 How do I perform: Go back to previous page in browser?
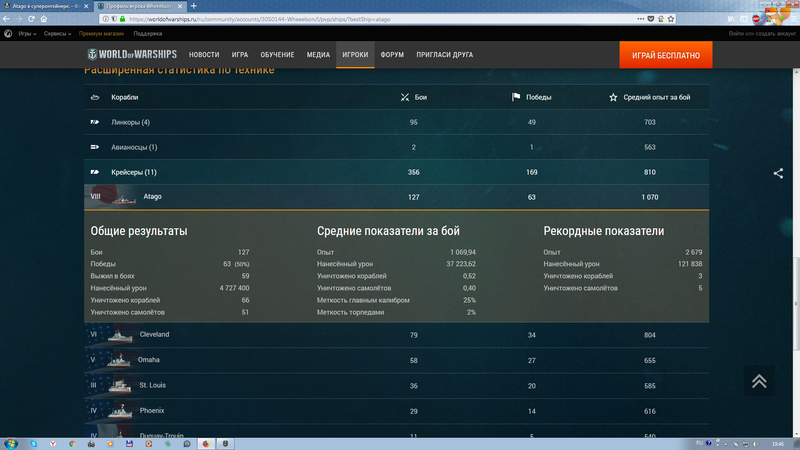coord(6,19)
